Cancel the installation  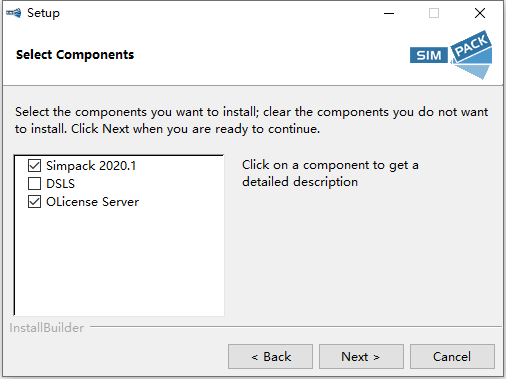(452, 357)
